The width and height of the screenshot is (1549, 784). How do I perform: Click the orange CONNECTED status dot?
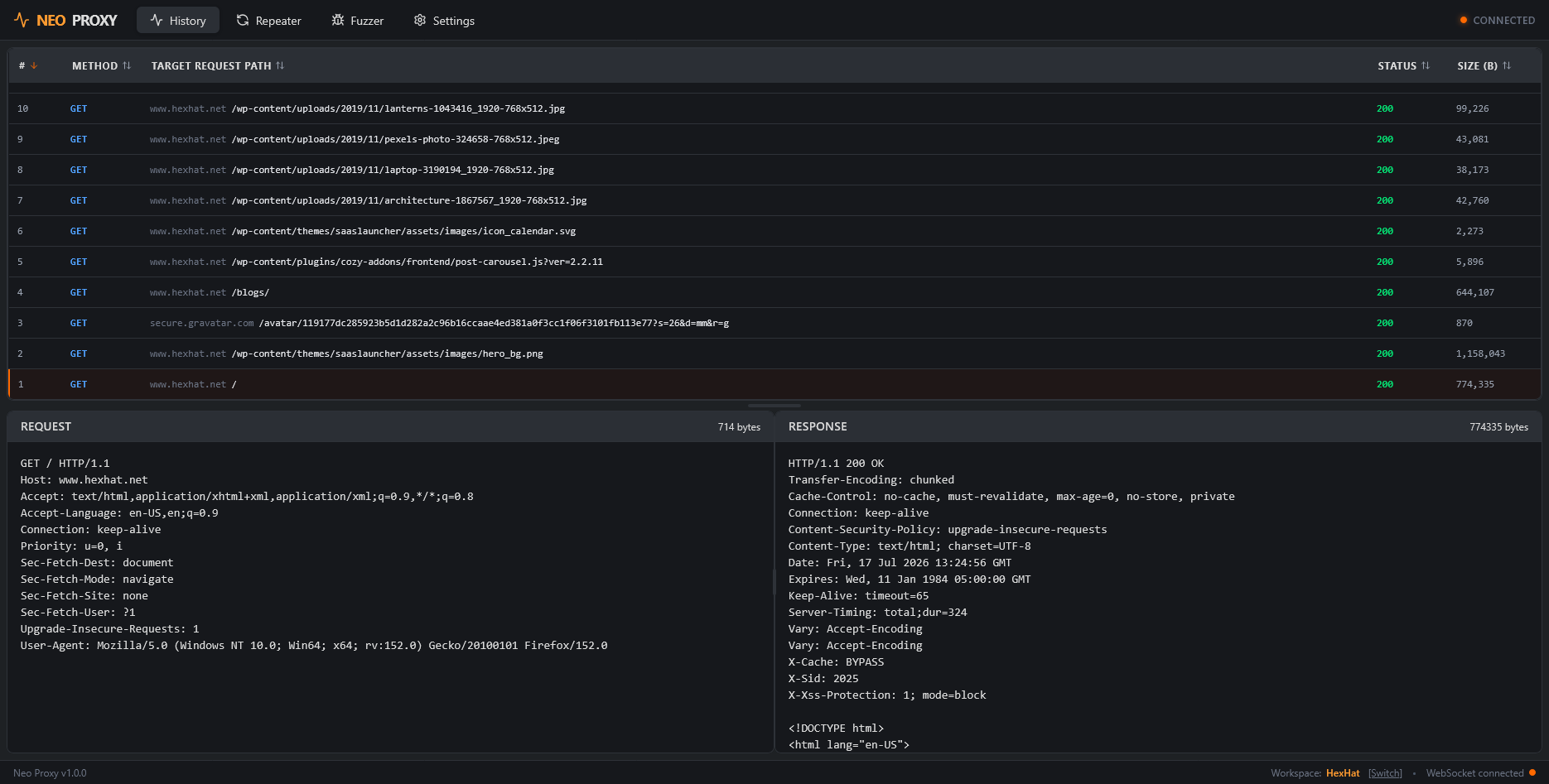click(1464, 20)
